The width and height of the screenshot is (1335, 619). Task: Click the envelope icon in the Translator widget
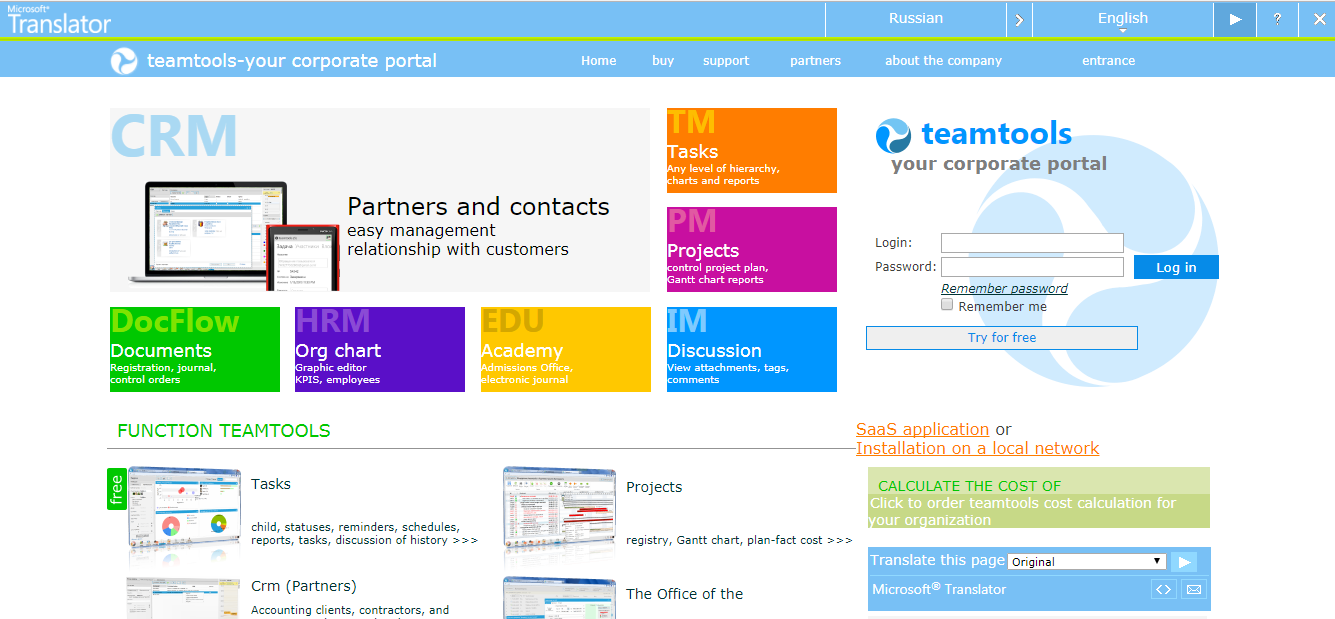point(1194,589)
